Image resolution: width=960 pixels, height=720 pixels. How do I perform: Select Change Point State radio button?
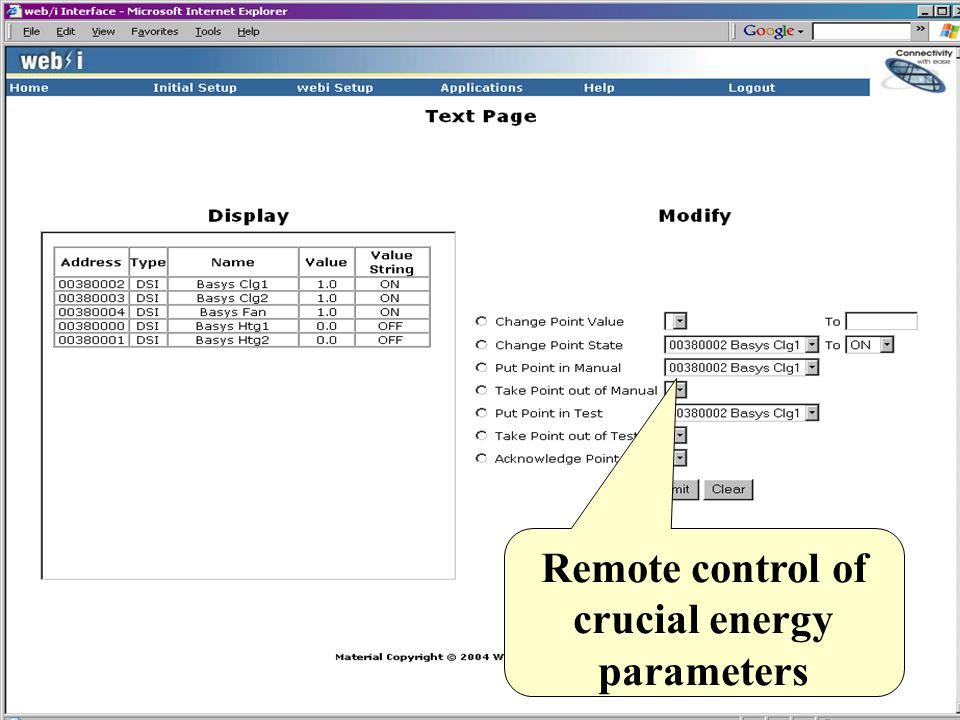pos(481,344)
